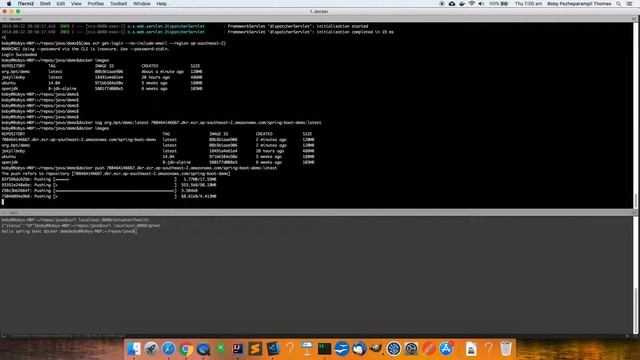The height and width of the screenshot is (360, 640).
Task: Click the iTerm2 terminal dock icon
Action: (x=324, y=349)
